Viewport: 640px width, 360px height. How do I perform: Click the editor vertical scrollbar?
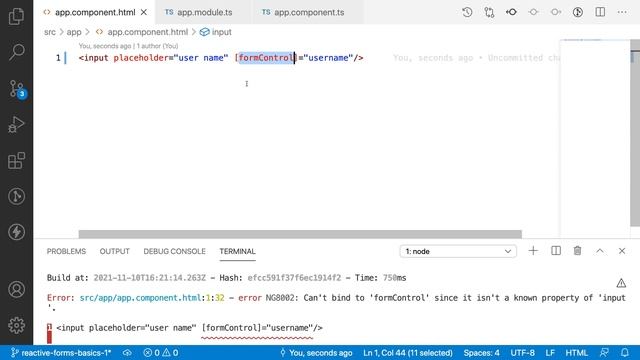click(x=635, y=133)
